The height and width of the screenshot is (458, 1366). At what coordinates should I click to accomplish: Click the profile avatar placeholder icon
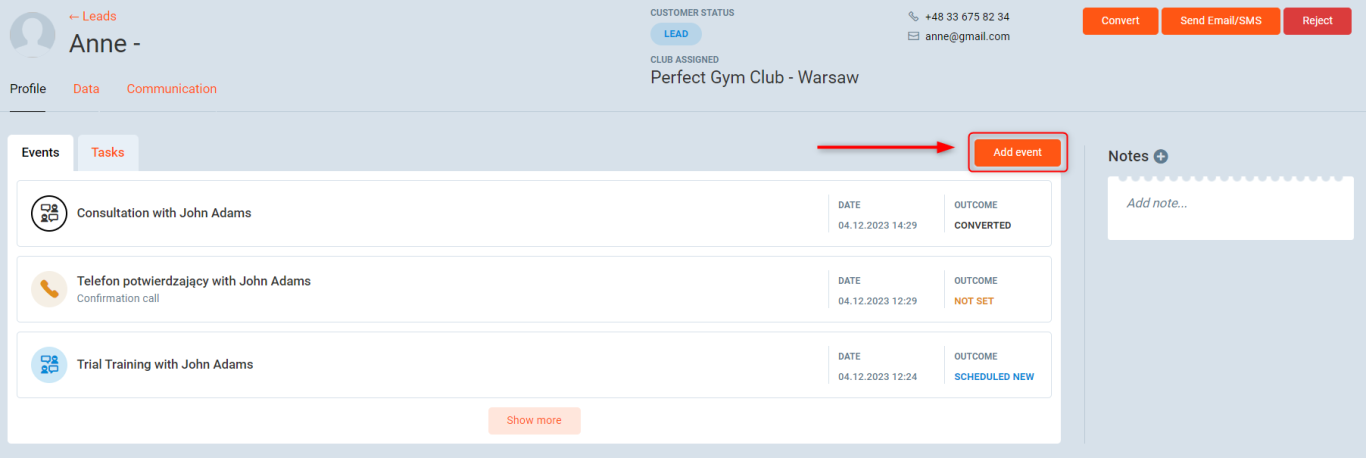(32, 35)
